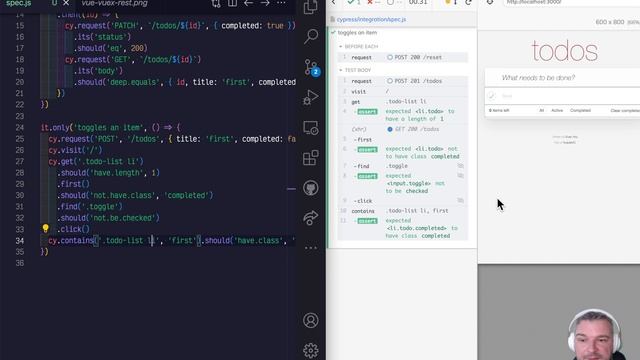Open the Cypress selector playground
The width and height of the screenshot is (640, 360).
tap(490, 2)
